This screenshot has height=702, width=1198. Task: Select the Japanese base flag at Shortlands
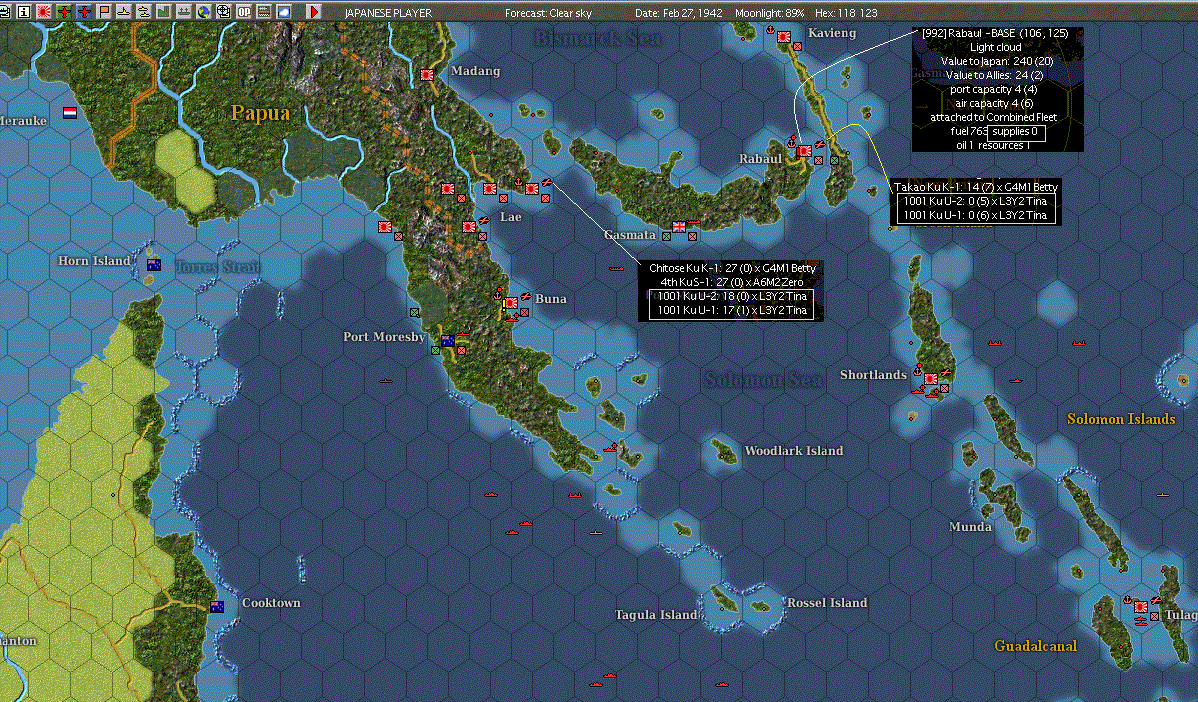tap(931, 379)
